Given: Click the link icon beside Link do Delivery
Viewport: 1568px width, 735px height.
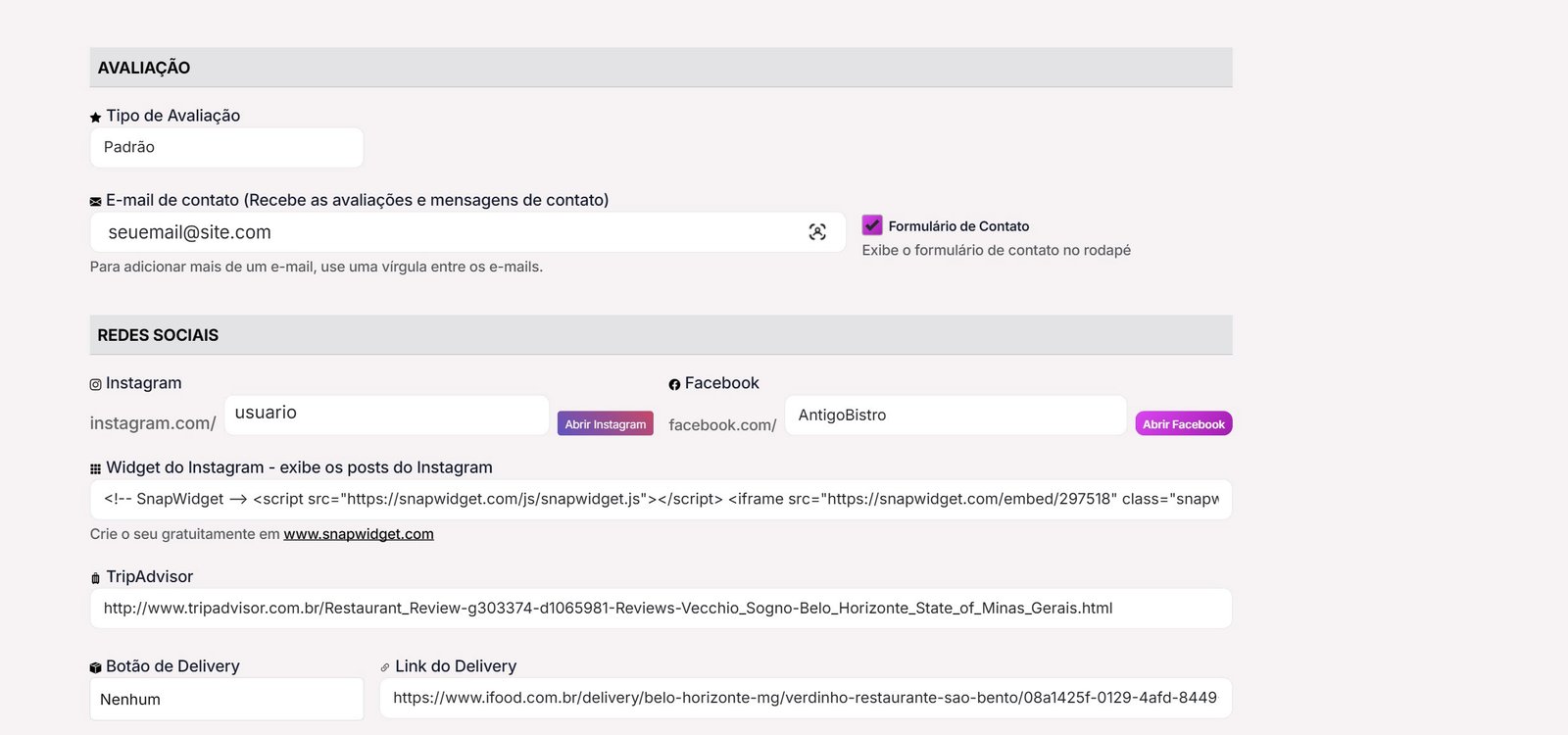Looking at the screenshot, I should (x=385, y=667).
